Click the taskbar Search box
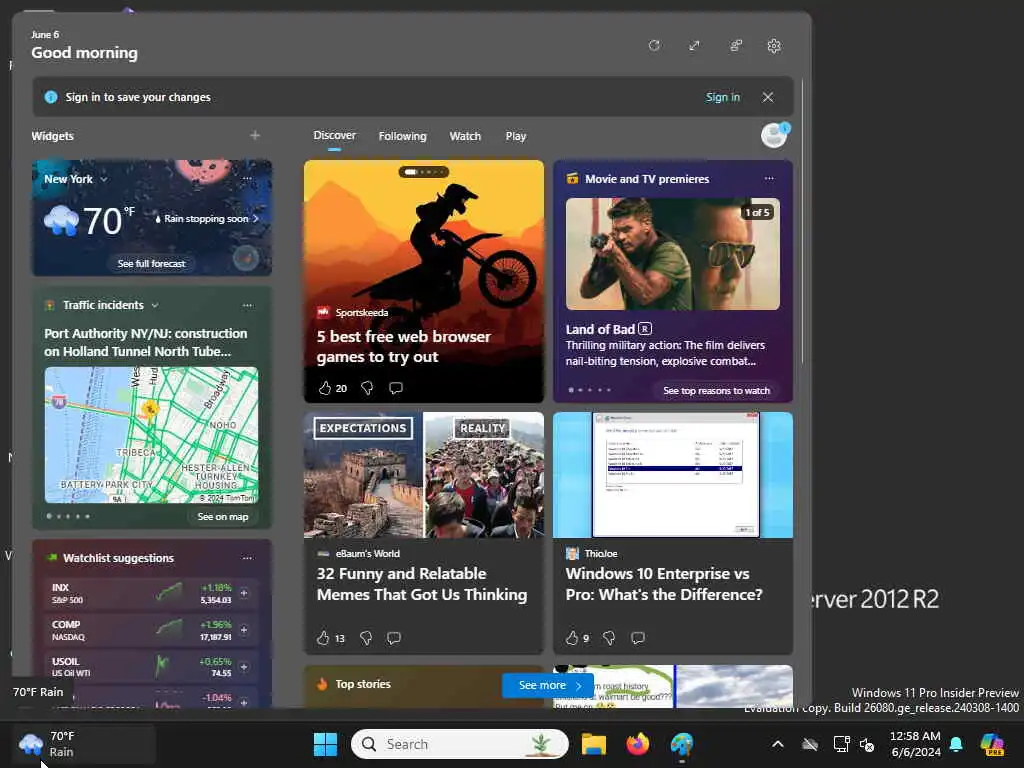Image resolution: width=1024 pixels, height=768 pixels. (x=460, y=744)
